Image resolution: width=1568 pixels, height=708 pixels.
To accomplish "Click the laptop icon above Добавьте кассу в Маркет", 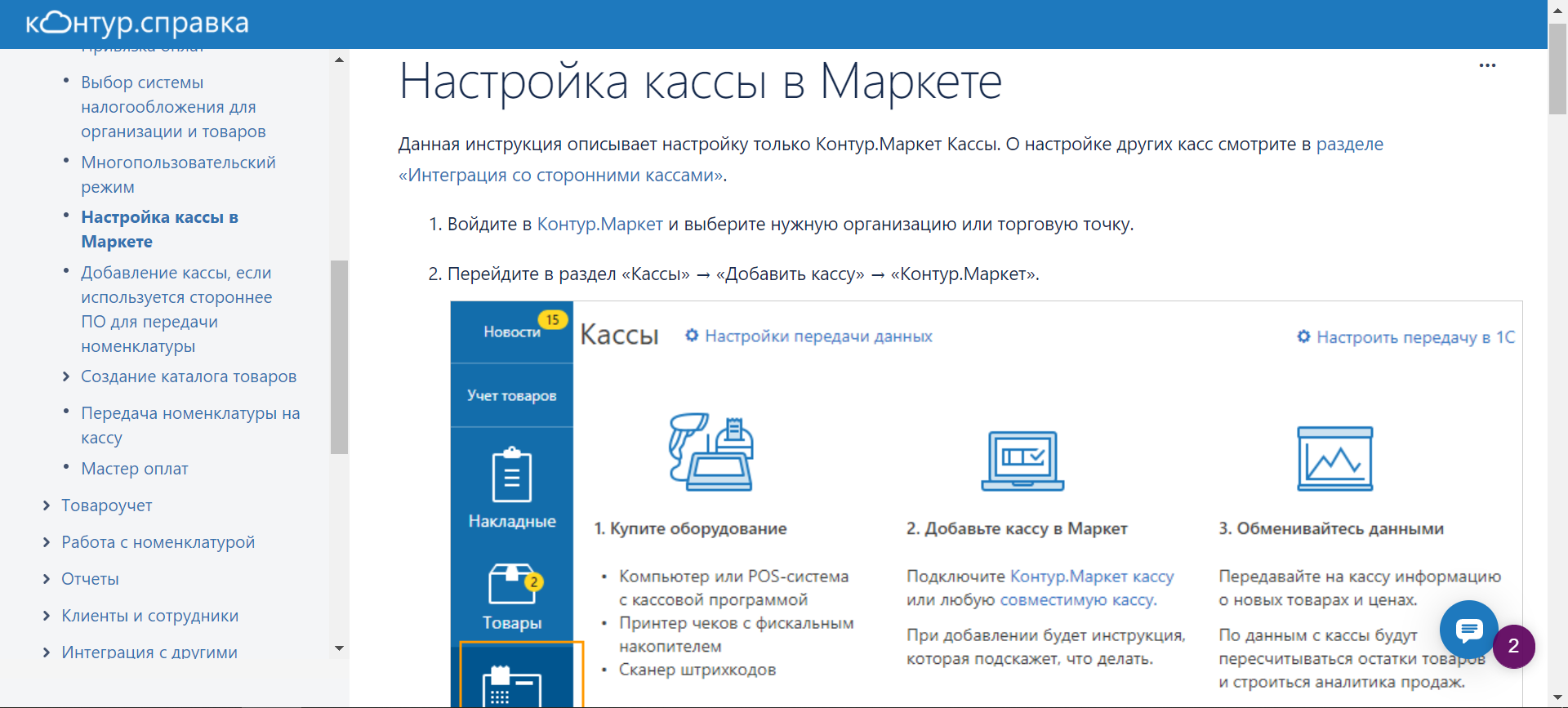I will [x=1022, y=461].
